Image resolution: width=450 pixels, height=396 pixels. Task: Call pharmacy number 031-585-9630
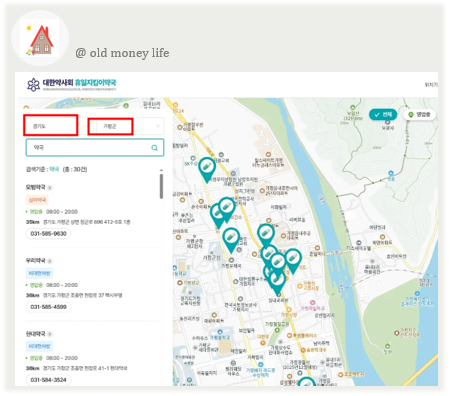pos(48,234)
